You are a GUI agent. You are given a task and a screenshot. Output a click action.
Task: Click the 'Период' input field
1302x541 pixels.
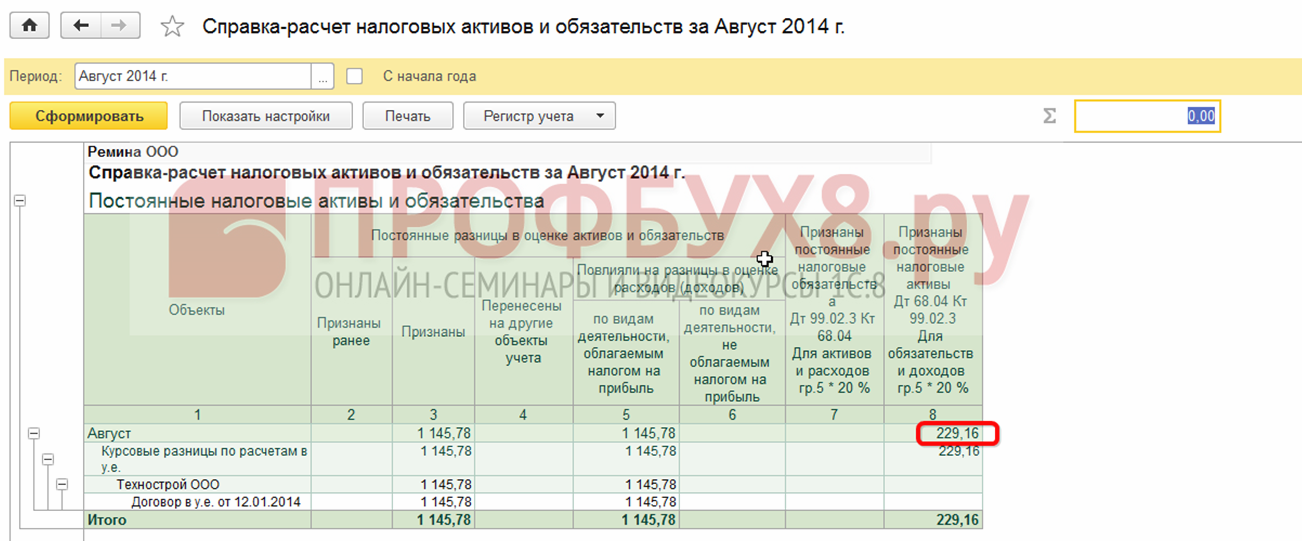tap(192, 76)
